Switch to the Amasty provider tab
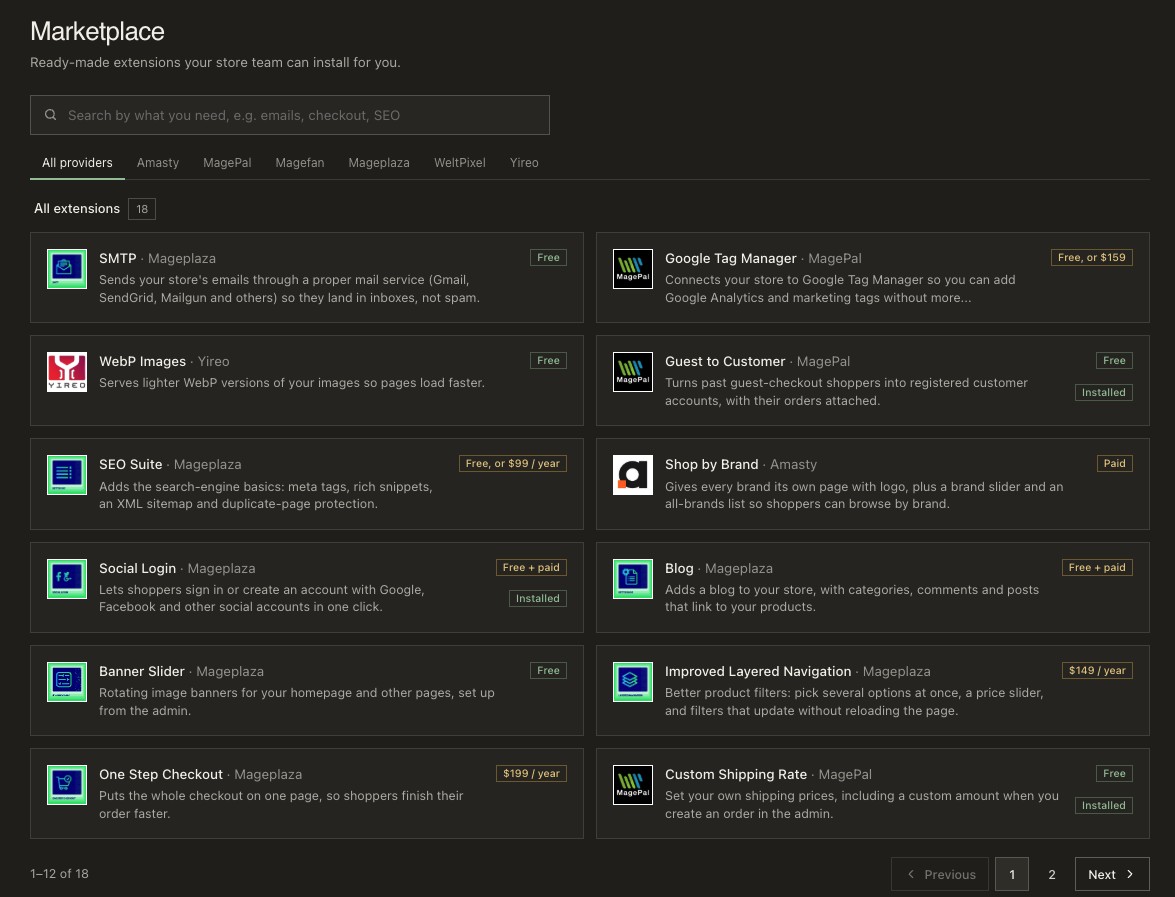Viewport: 1175px width, 897px height. pyautogui.click(x=158, y=163)
